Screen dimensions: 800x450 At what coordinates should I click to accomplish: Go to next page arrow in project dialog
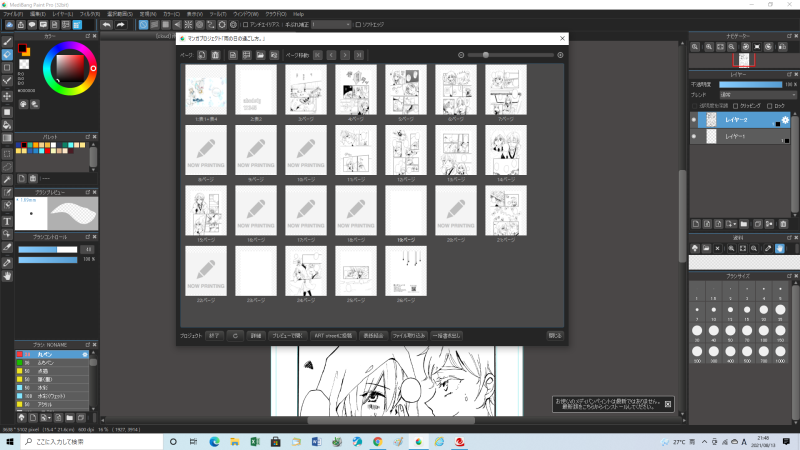pos(345,55)
